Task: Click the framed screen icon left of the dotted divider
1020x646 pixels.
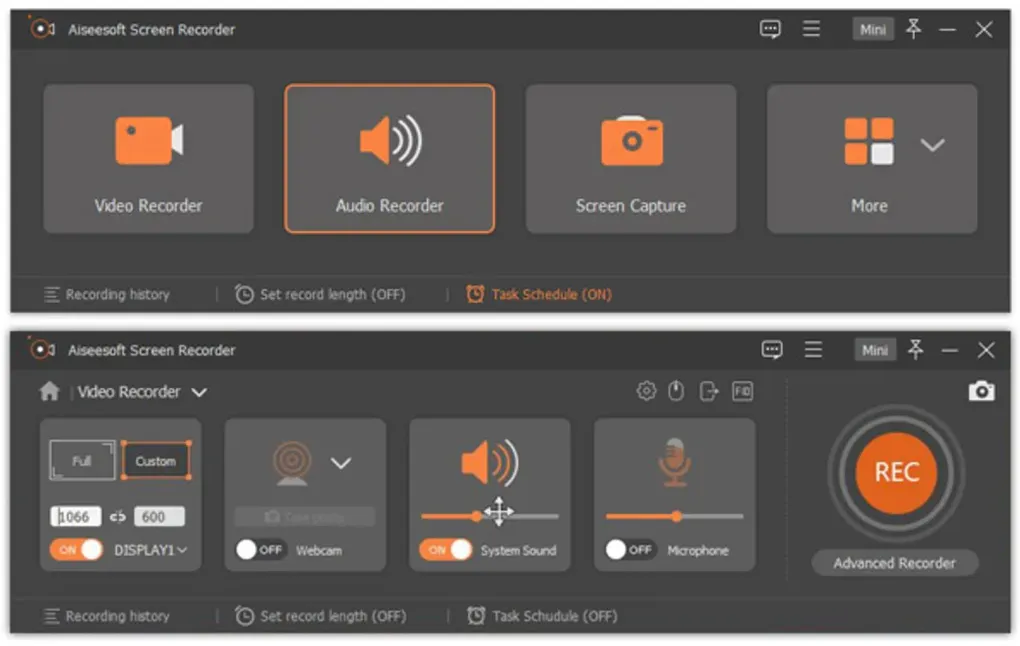Action: coord(742,391)
